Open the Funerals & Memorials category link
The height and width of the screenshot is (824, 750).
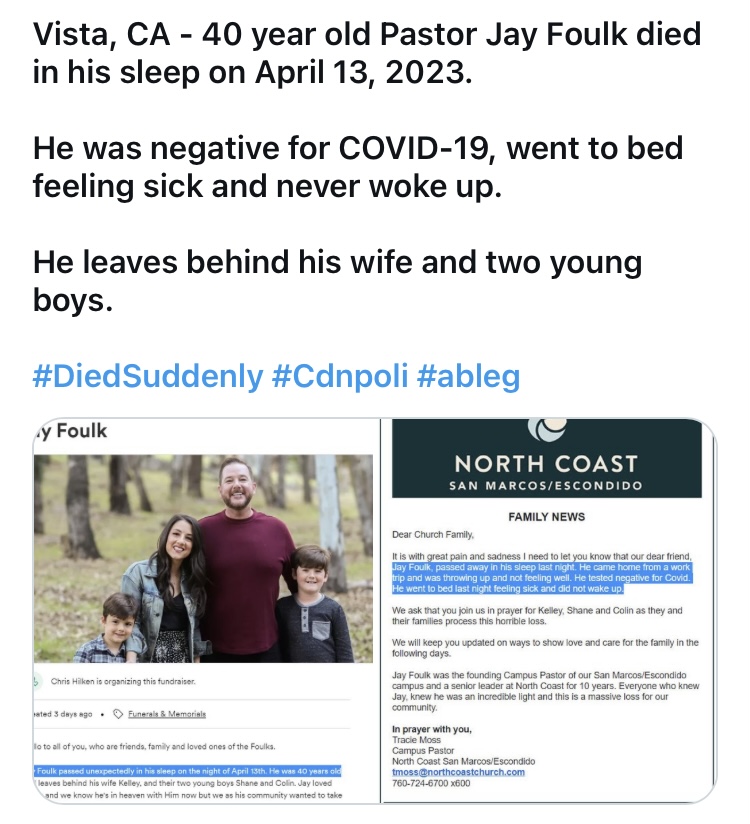167,714
